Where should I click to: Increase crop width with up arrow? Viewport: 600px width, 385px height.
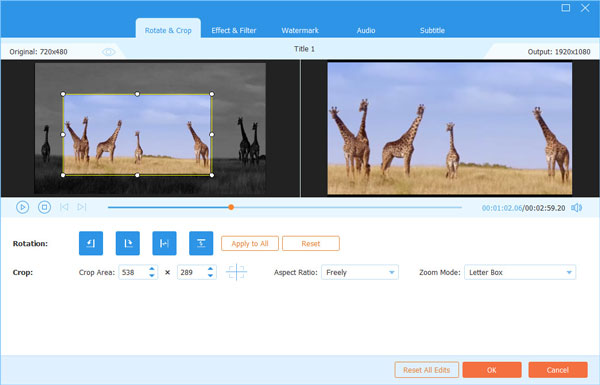click(x=152, y=269)
